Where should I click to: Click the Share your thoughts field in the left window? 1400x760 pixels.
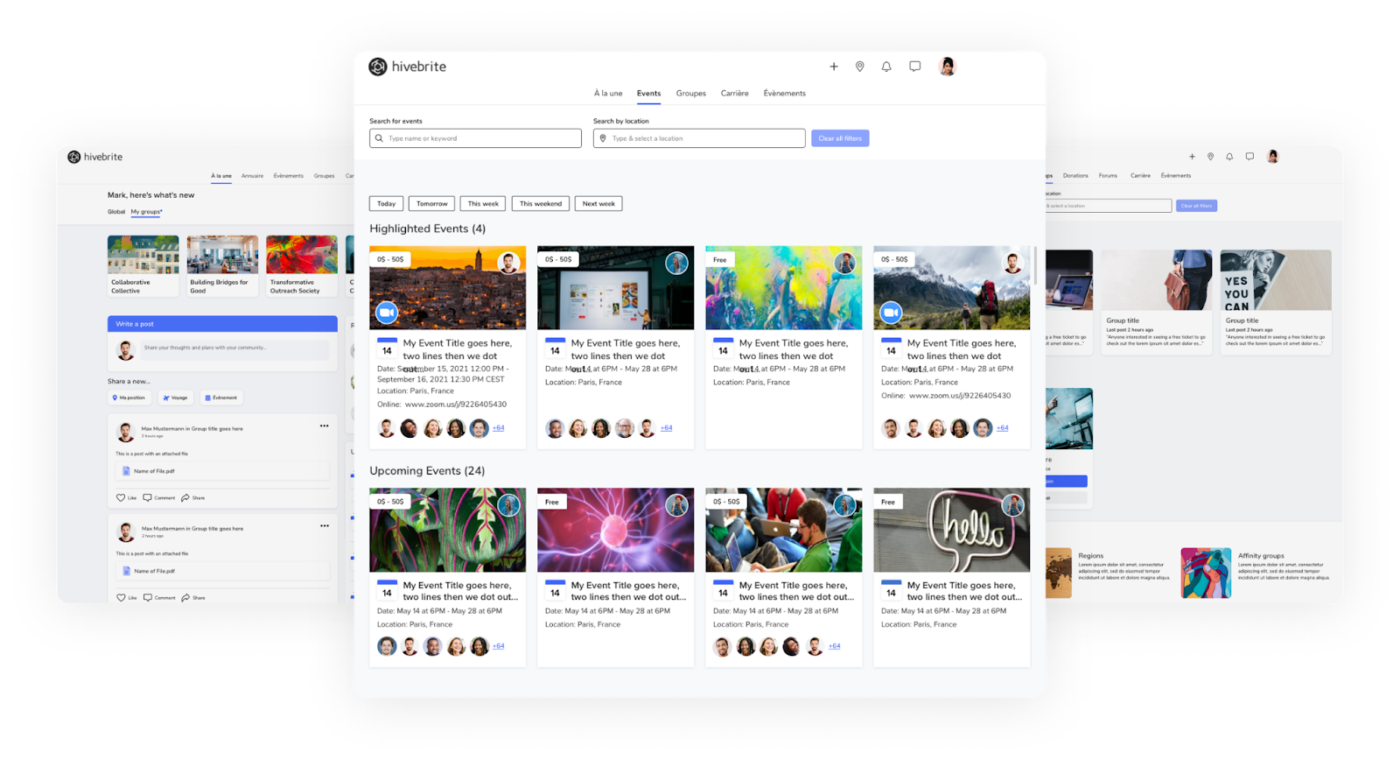[235, 349]
